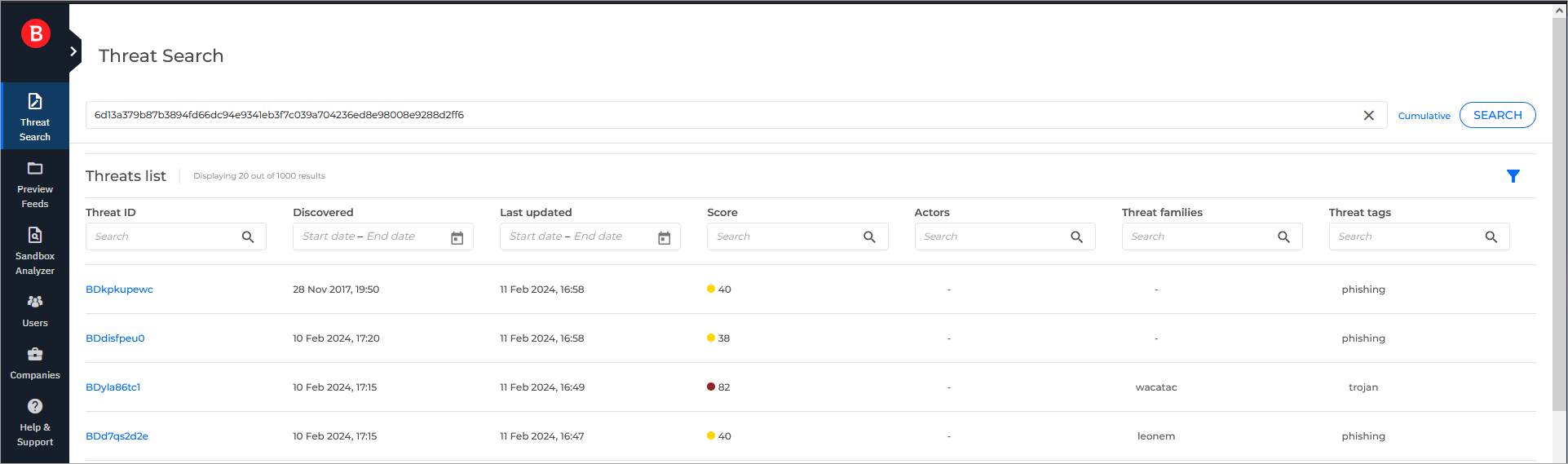Expand the sidebar with the chevron arrow
The image size is (1568, 464).
click(73, 51)
